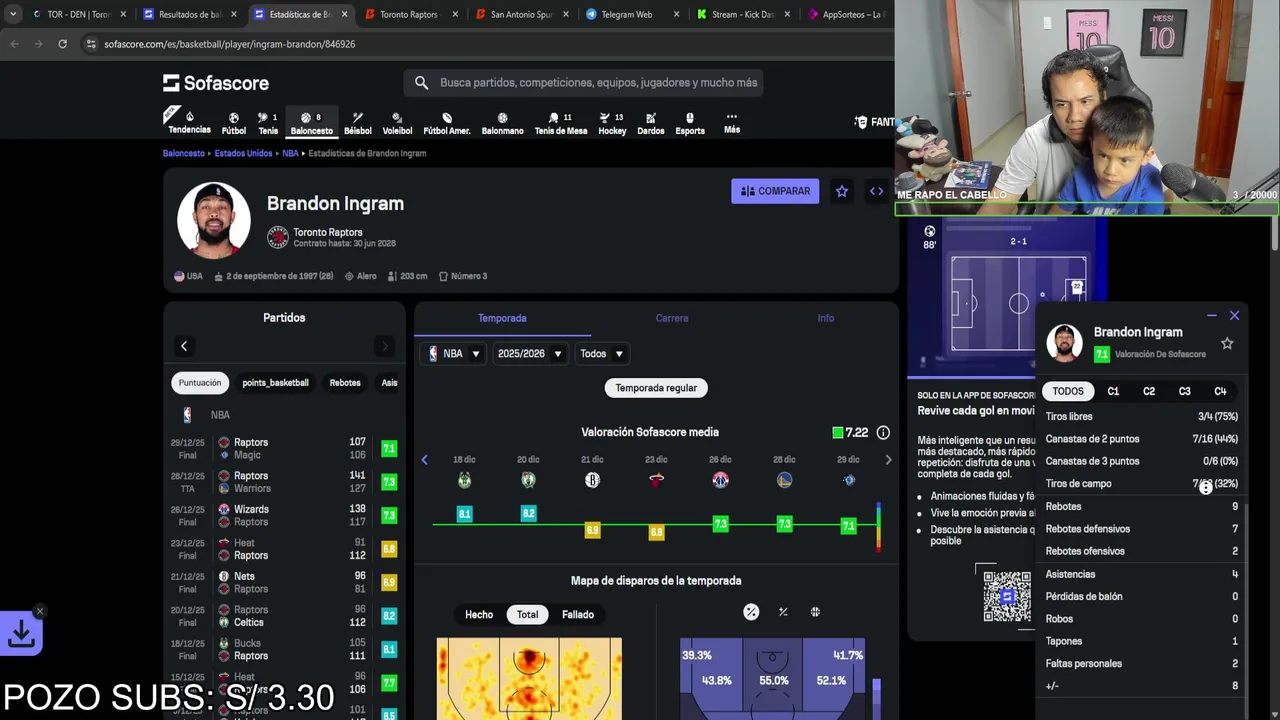Open the Tendencias sports section
Viewport: 1280px width, 720px height.
pos(189,122)
